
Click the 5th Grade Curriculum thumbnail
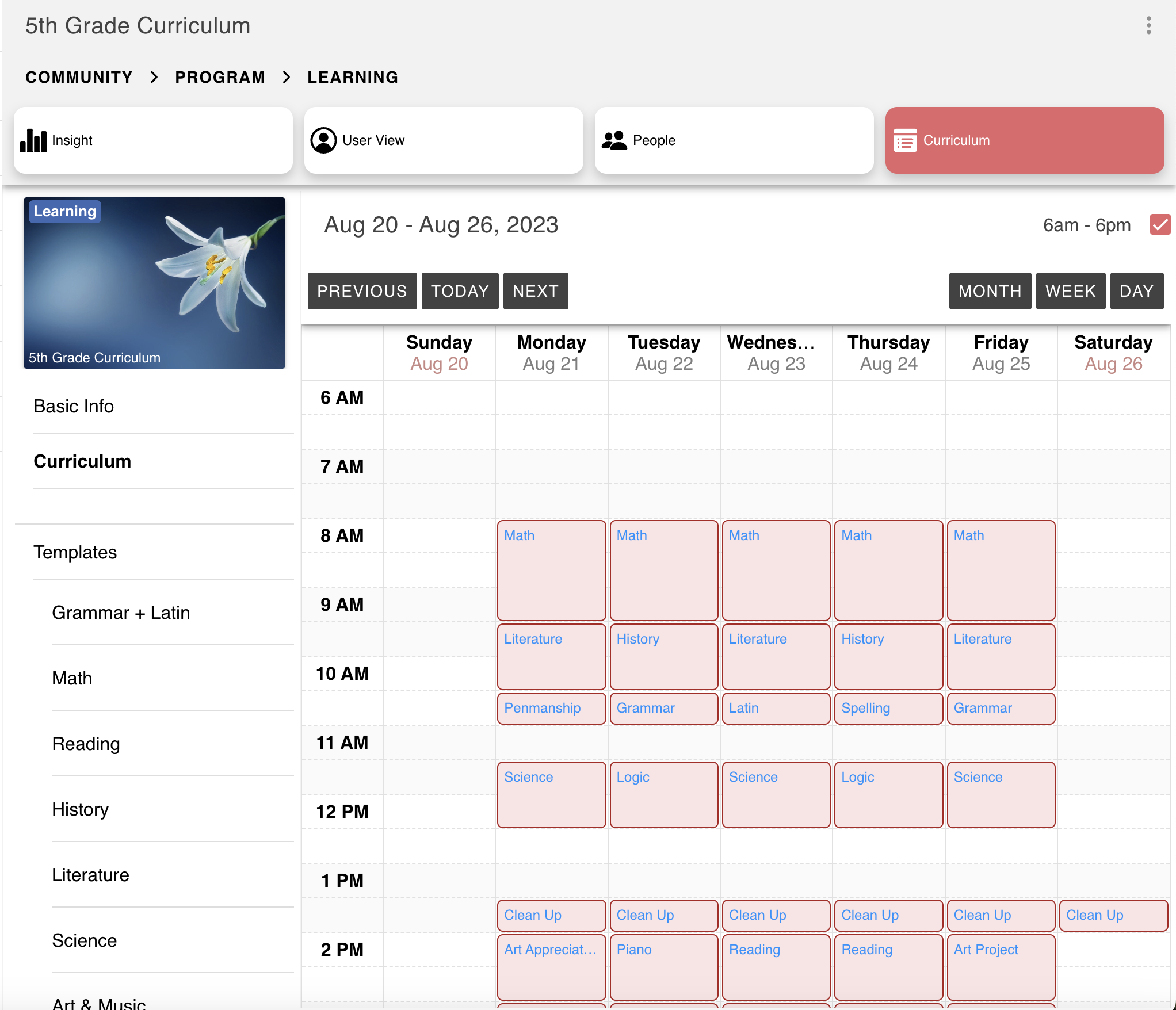154,283
